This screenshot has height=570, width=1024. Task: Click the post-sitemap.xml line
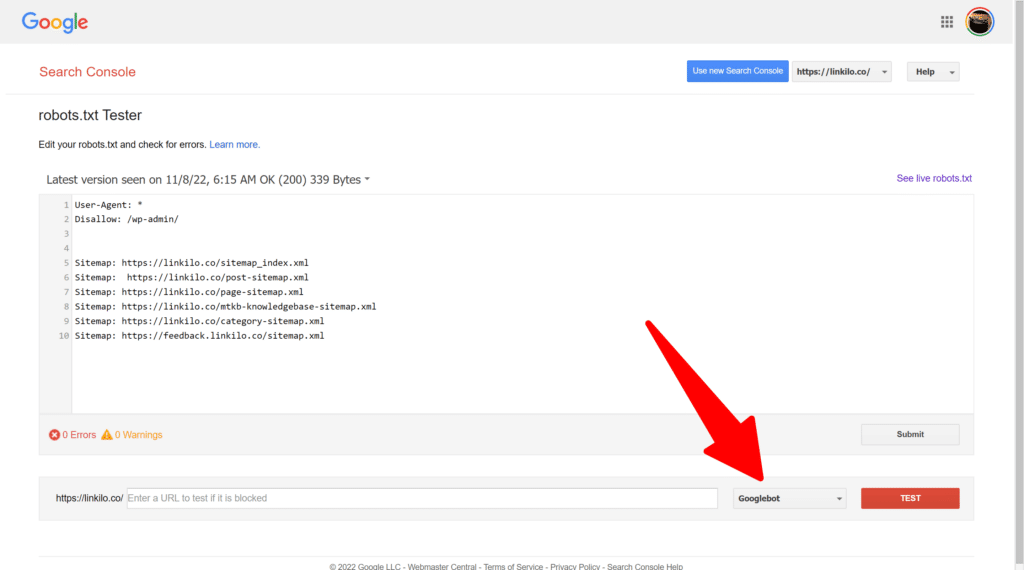click(191, 277)
